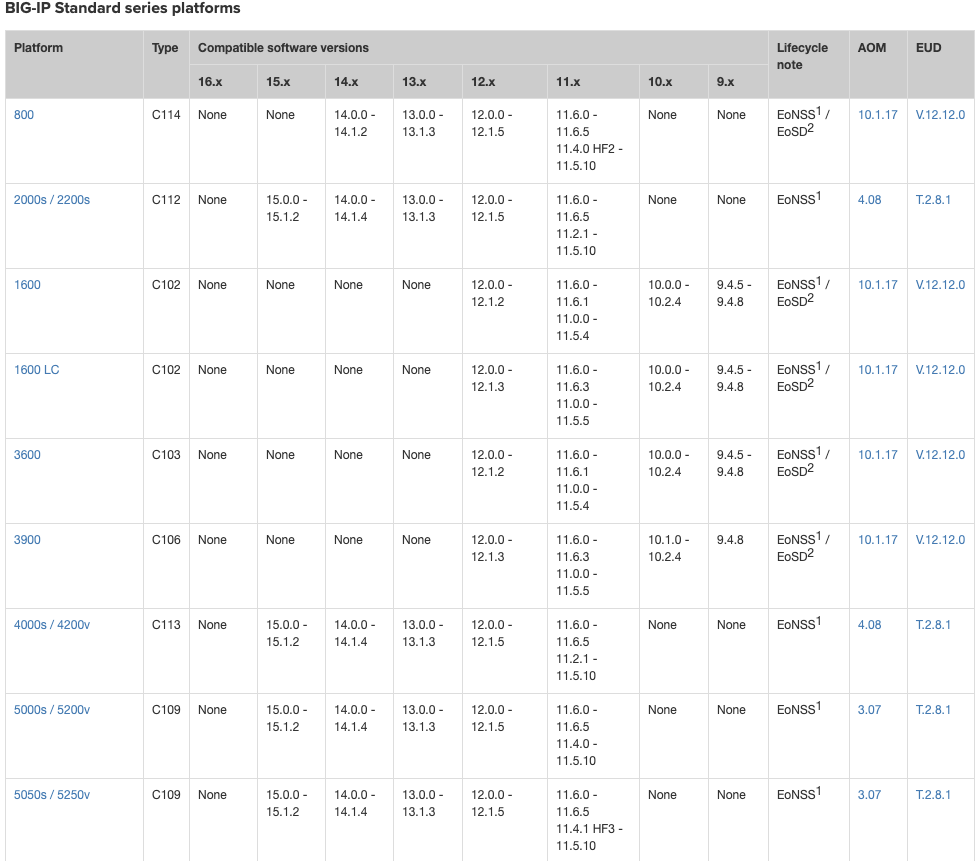Click EUD T.2.8.1 link in 5050s / 5250v row

click(933, 794)
